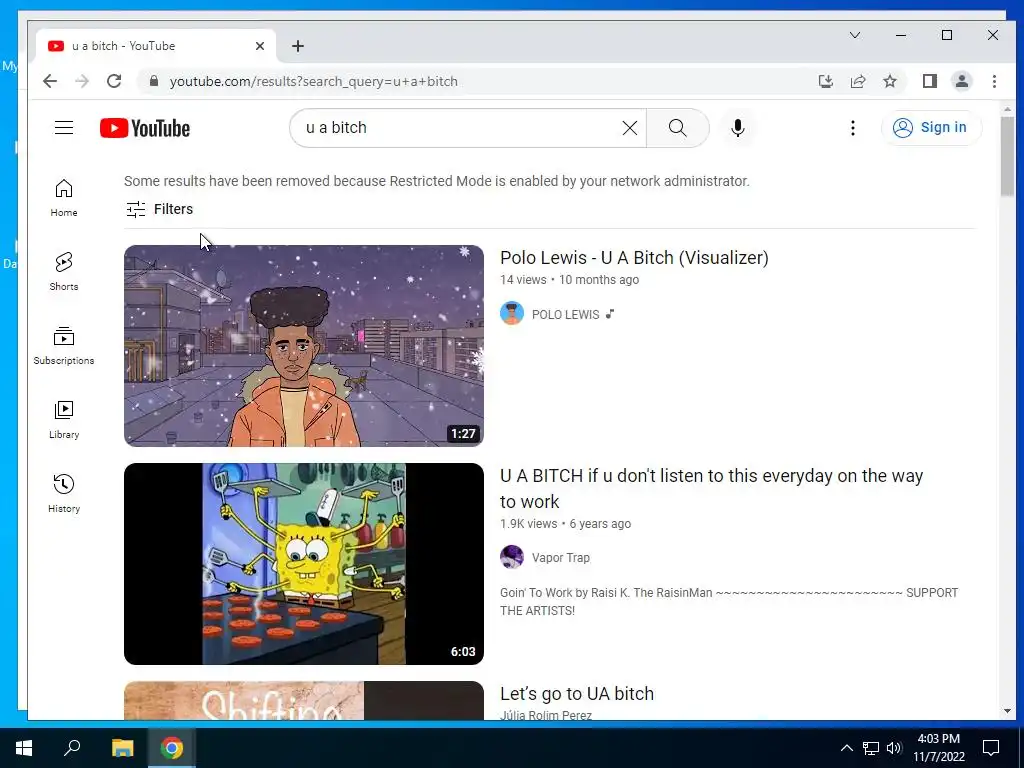Viewport: 1024px width, 768px height.
Task: Start voice search with the microphone icon
Action: (x=737, y=128)
